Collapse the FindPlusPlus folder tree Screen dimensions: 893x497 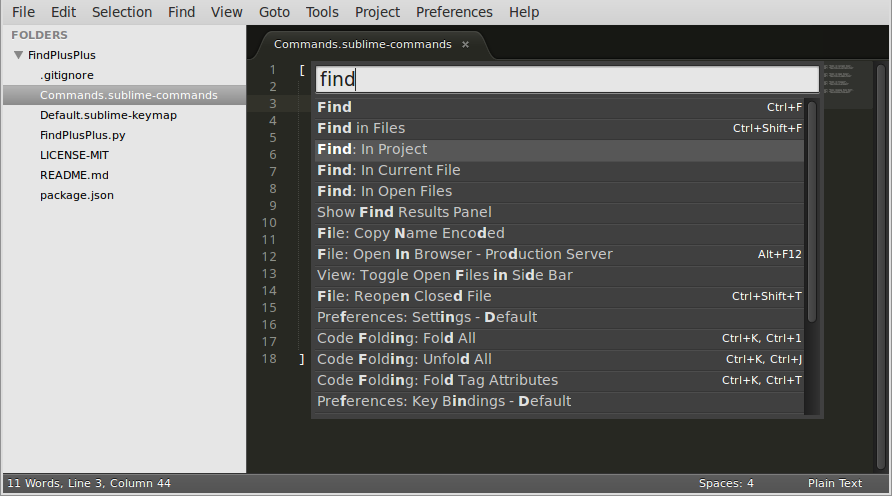click(x=18, y=56)
